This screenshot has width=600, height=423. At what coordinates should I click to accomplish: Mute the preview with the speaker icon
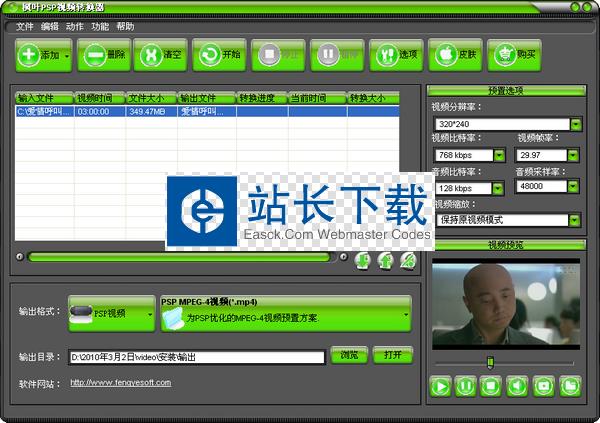517,385
